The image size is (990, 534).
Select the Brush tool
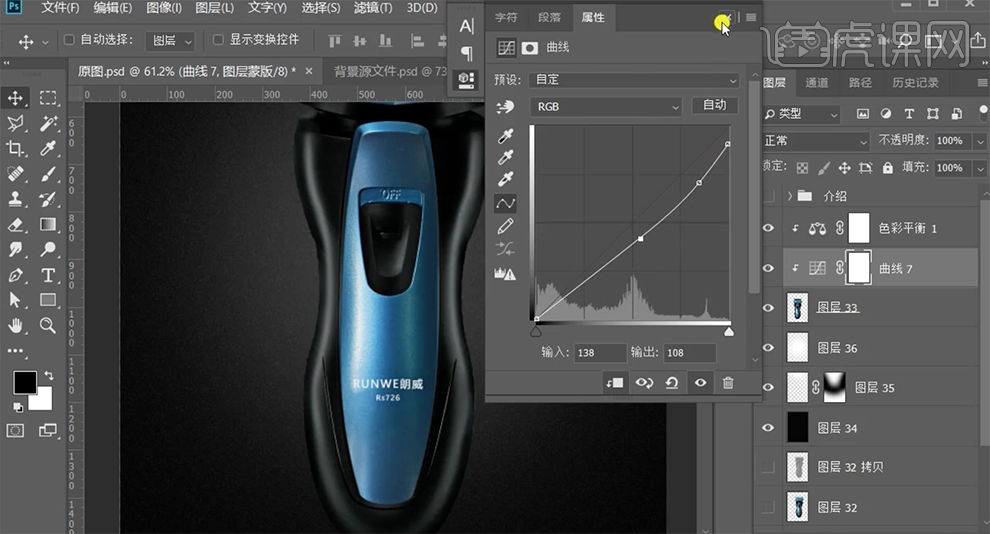click(48, 174)
